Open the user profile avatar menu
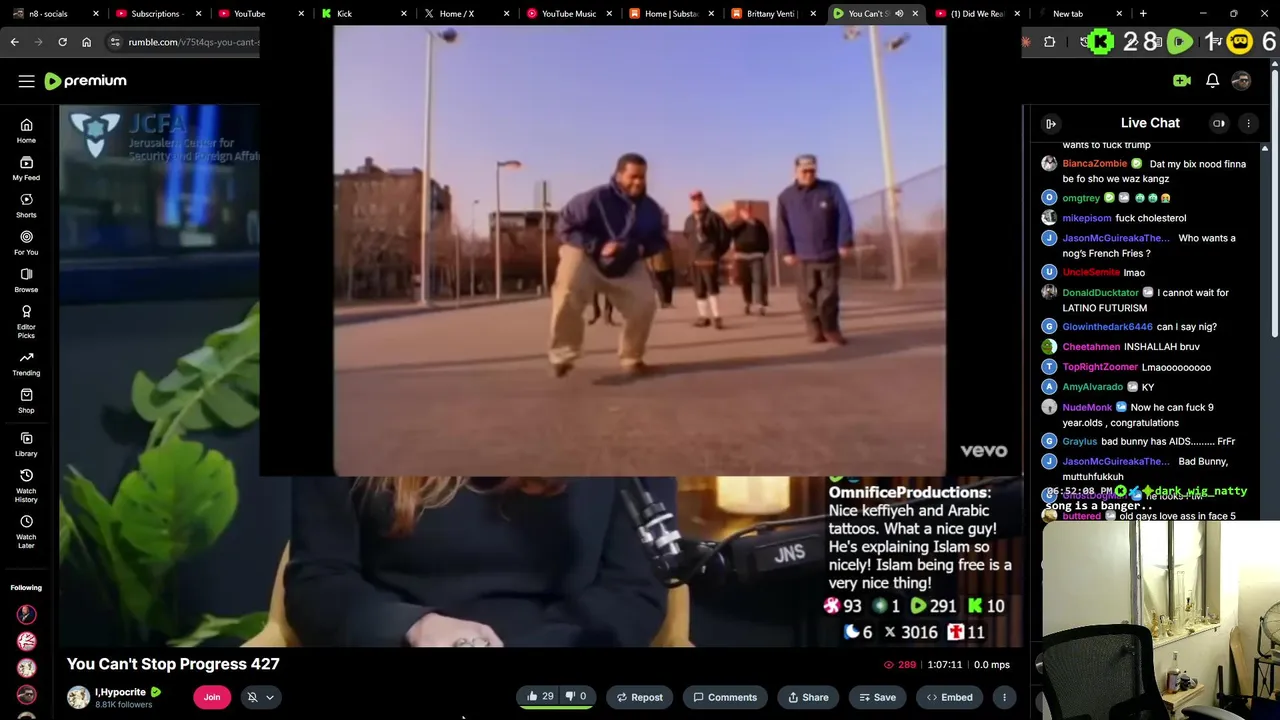Screen dimensions: 1280x720 (x=1241, y=81)
